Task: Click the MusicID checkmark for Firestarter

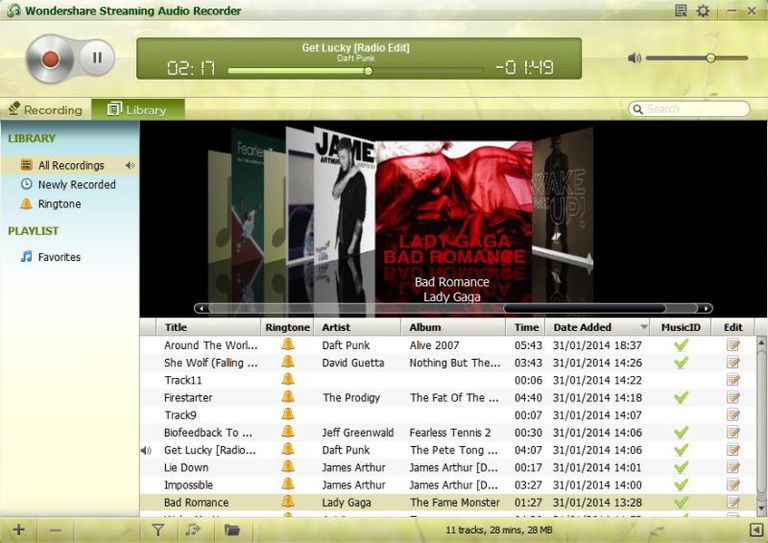Action: pos(681,397)
